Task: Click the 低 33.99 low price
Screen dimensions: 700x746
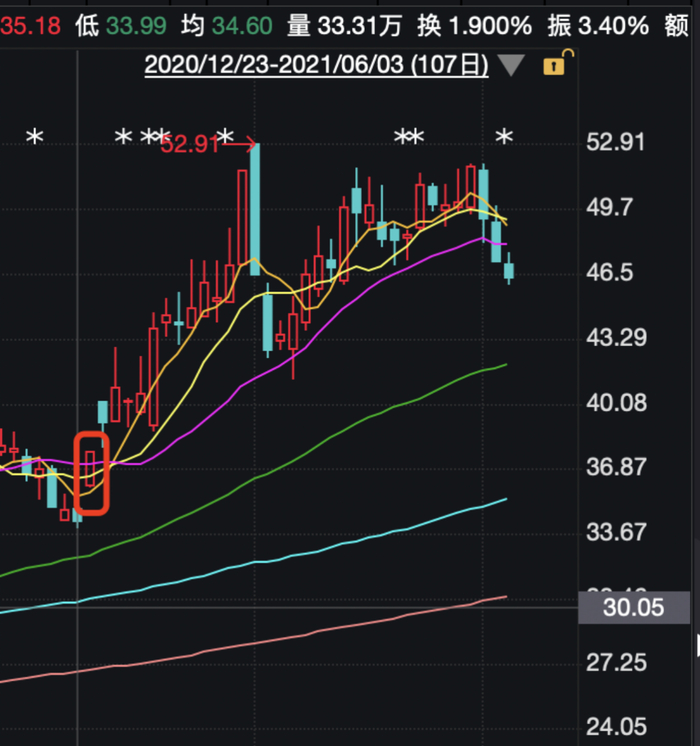Action: (x=121, y=26)
